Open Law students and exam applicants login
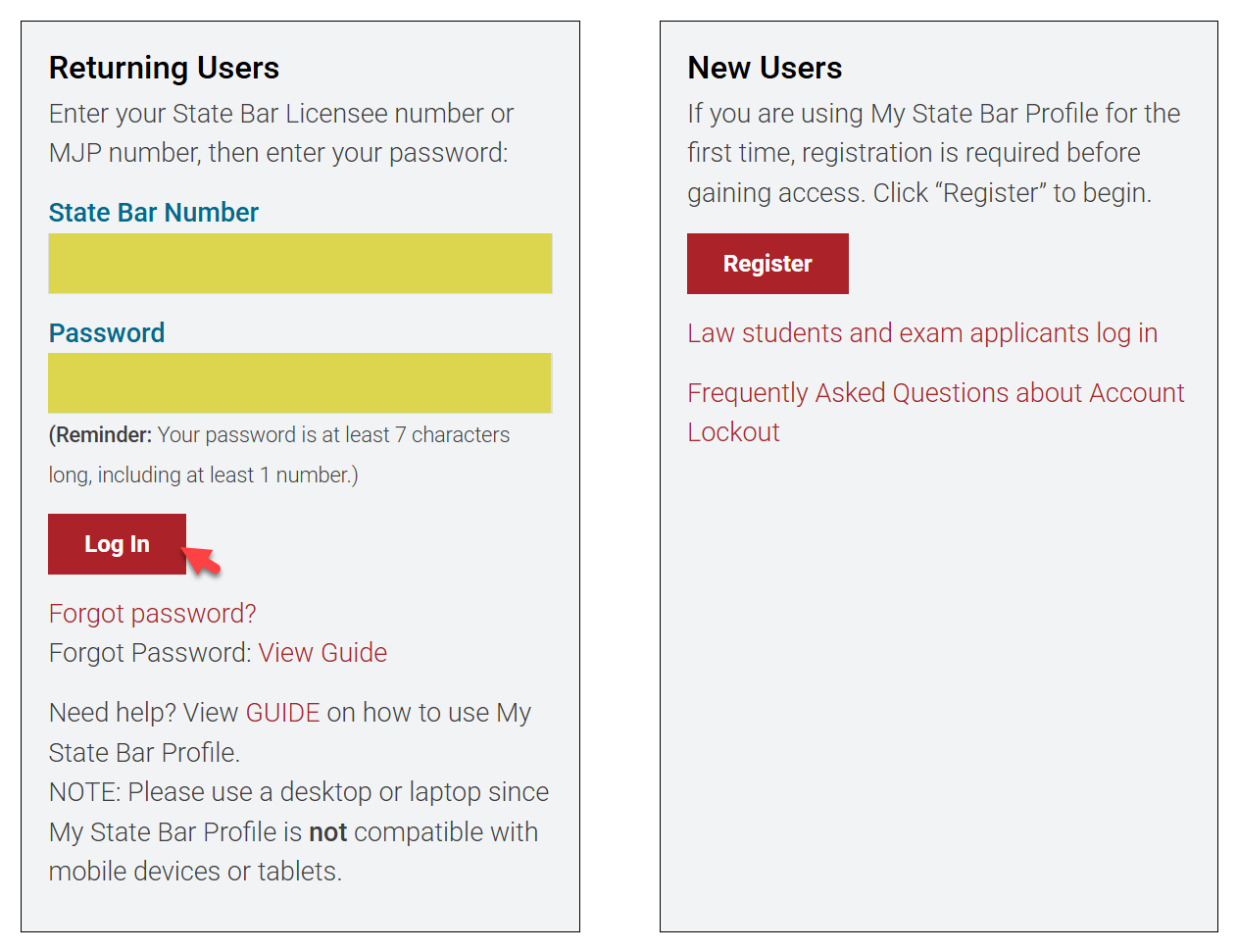The width and height of the screenshot is (1237, 952). pos(922,333)
